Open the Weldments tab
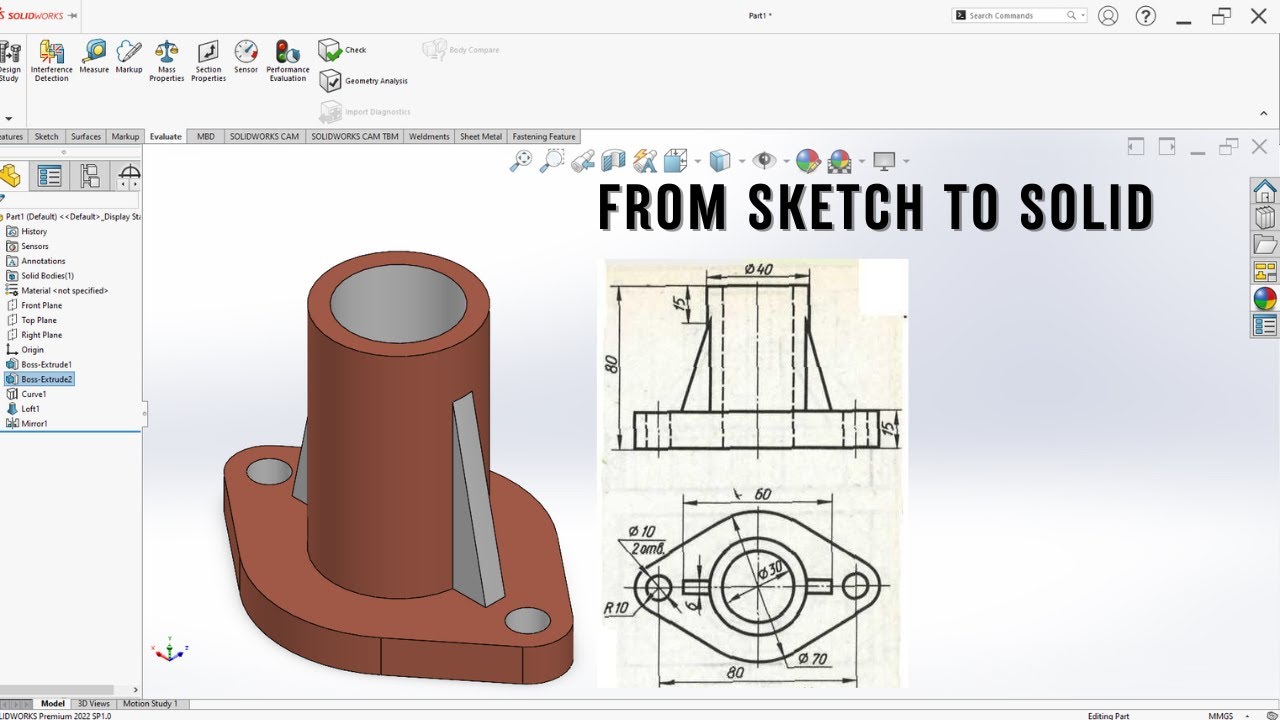 [429, 137]
